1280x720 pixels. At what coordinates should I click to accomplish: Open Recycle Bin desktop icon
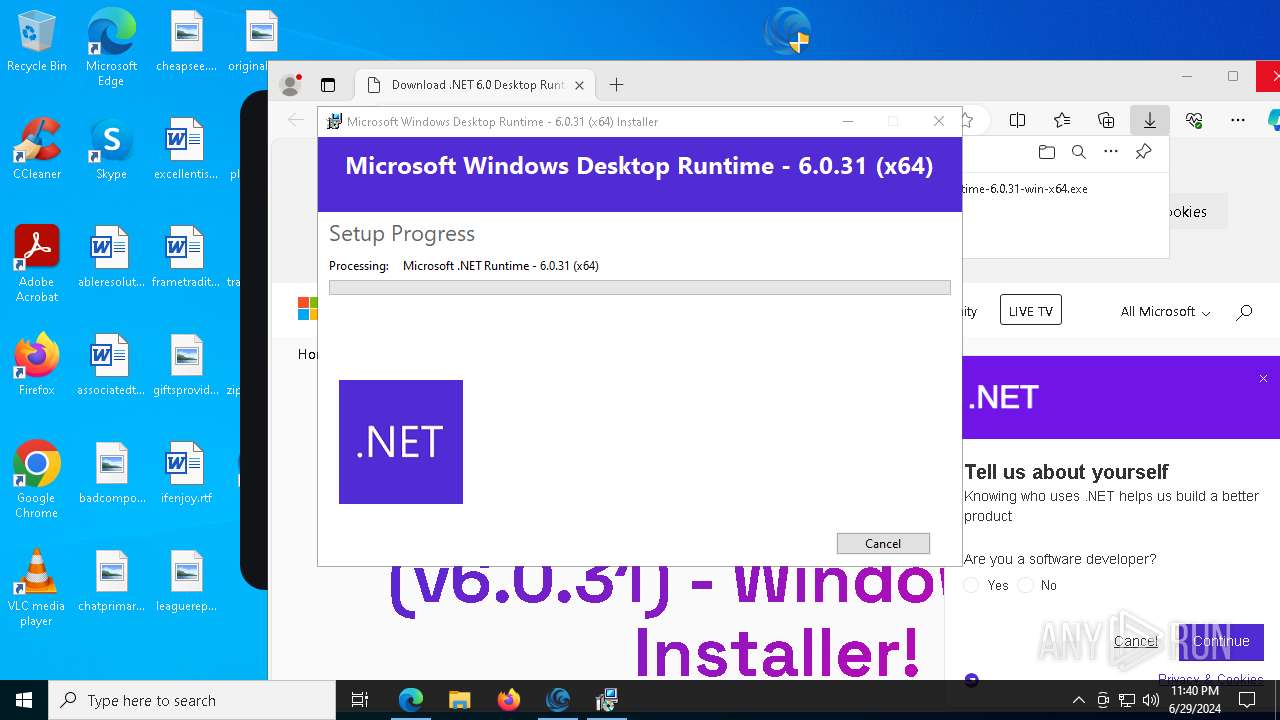coord(37,42)
